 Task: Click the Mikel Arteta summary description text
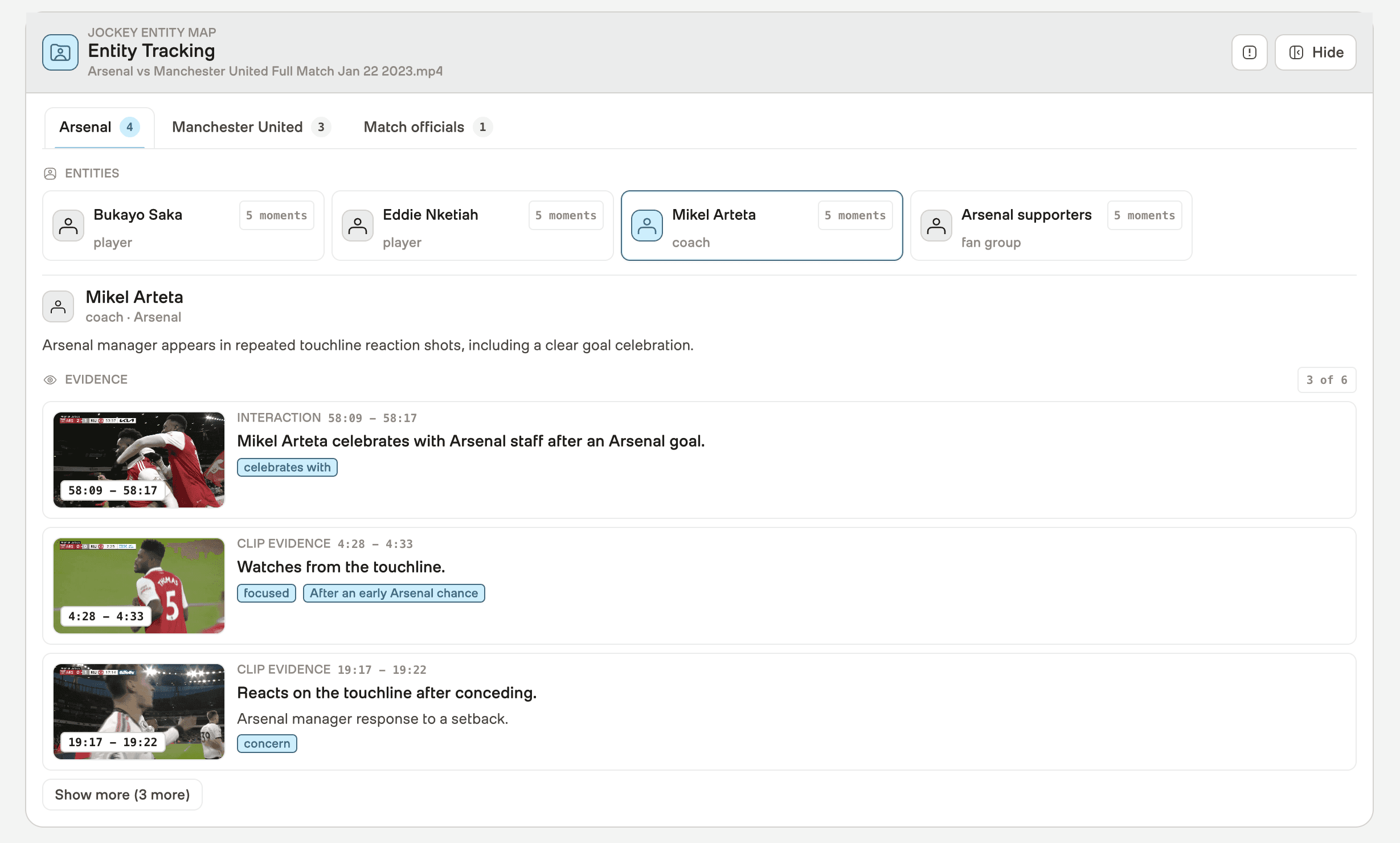[368, 345]
